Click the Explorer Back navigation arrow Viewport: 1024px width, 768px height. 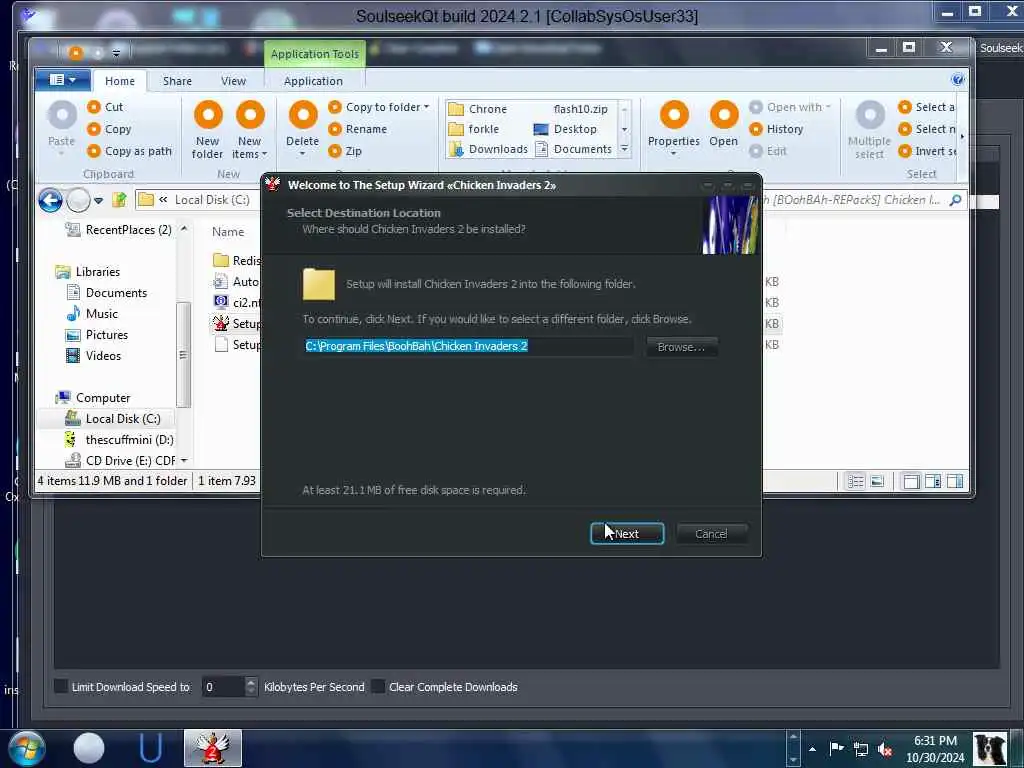click(50, 200)
